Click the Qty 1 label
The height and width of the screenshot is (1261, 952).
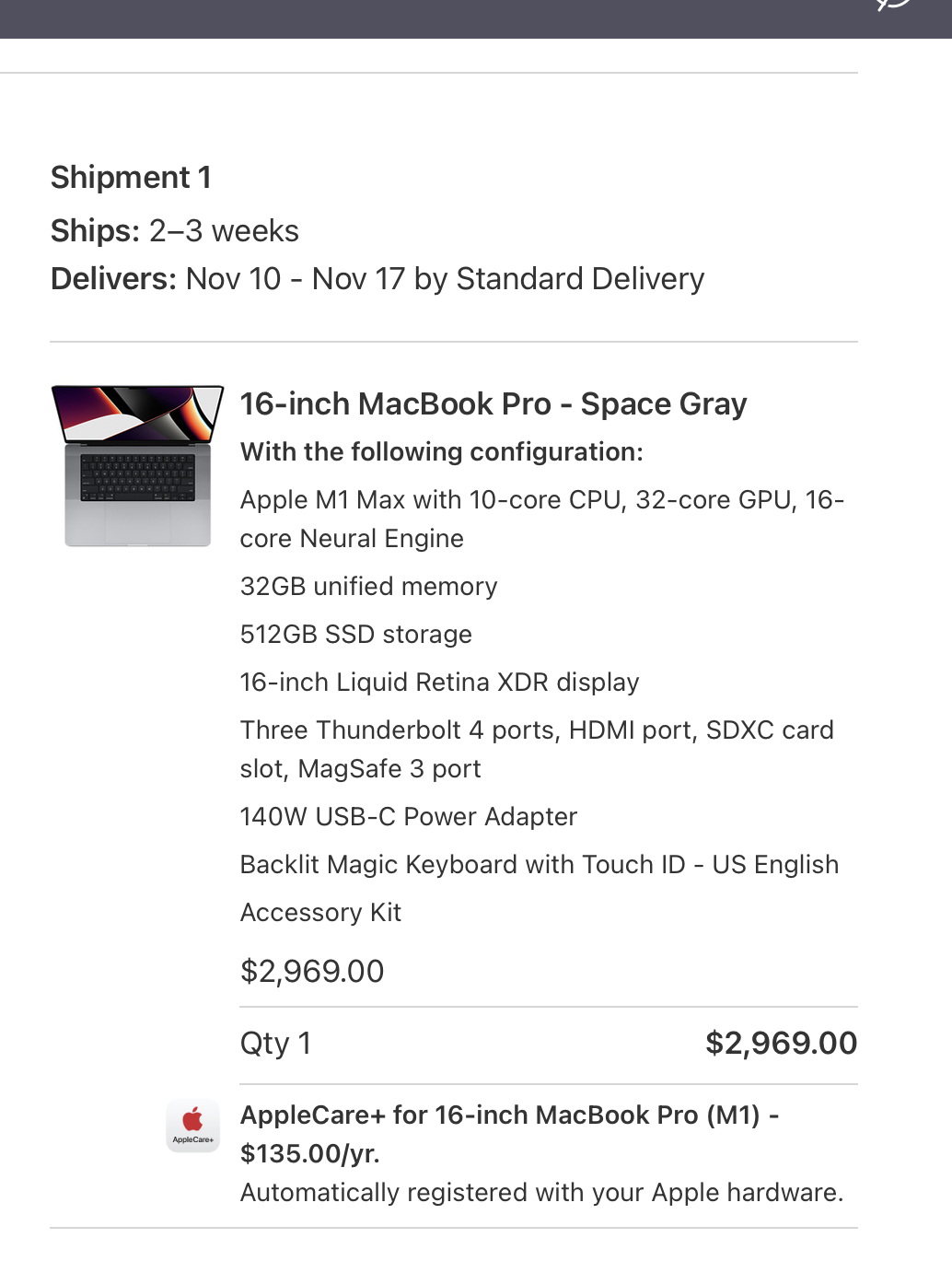tap(275, 1044)
